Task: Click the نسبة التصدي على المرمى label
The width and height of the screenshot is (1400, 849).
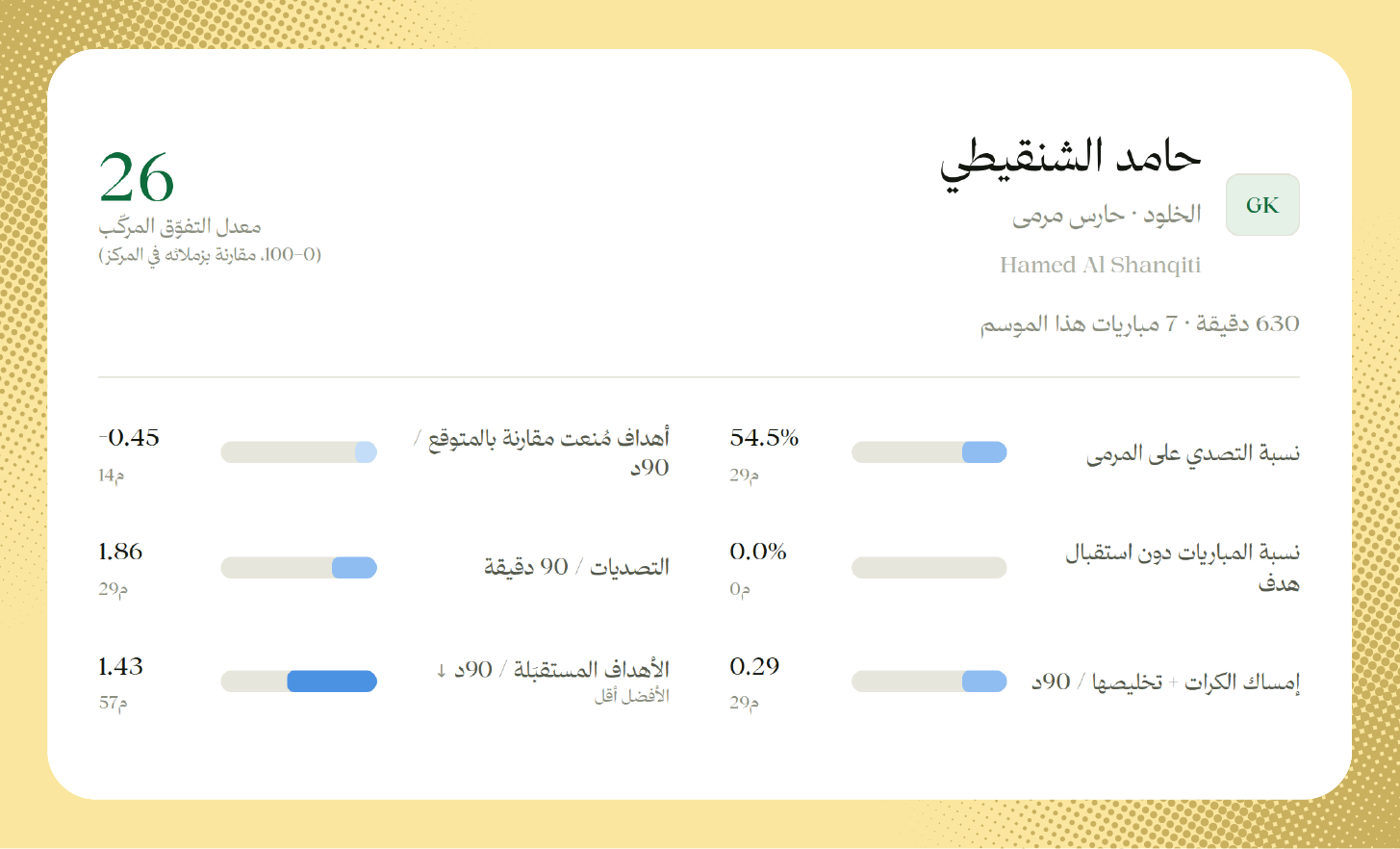Action: (x=1193, y=453)
